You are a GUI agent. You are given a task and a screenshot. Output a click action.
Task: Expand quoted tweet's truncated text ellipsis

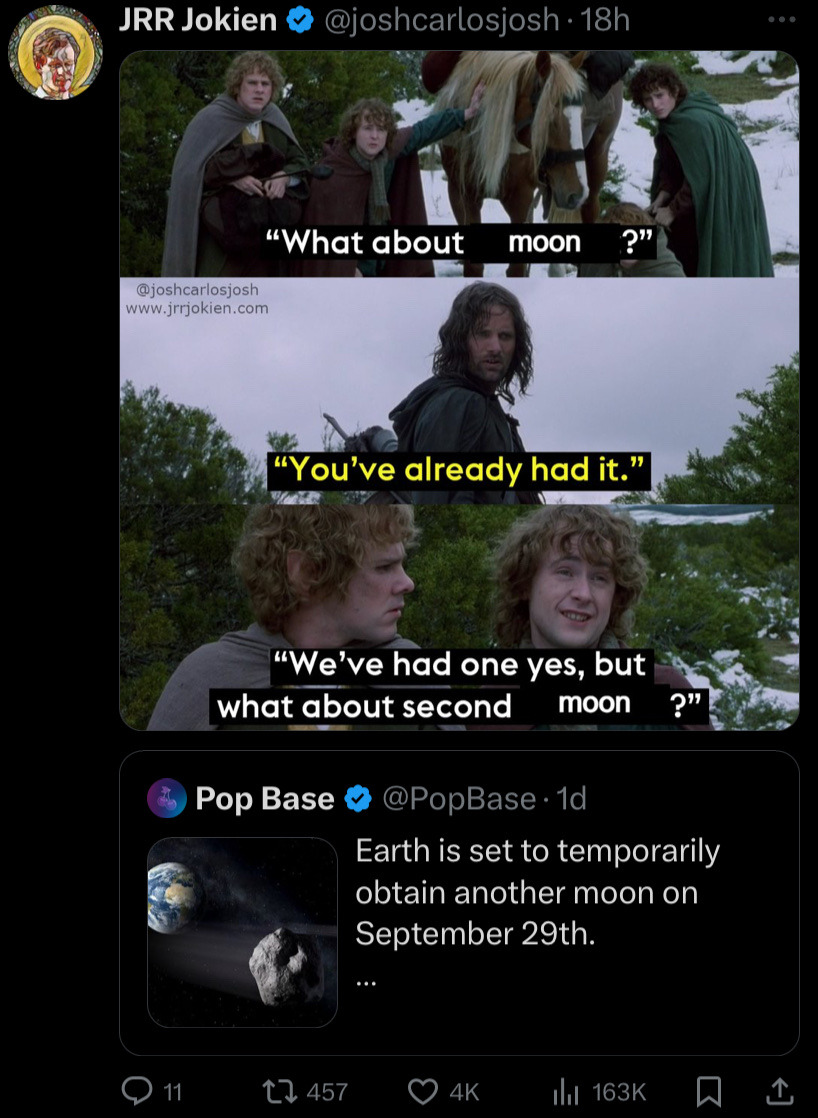point(365,982)
